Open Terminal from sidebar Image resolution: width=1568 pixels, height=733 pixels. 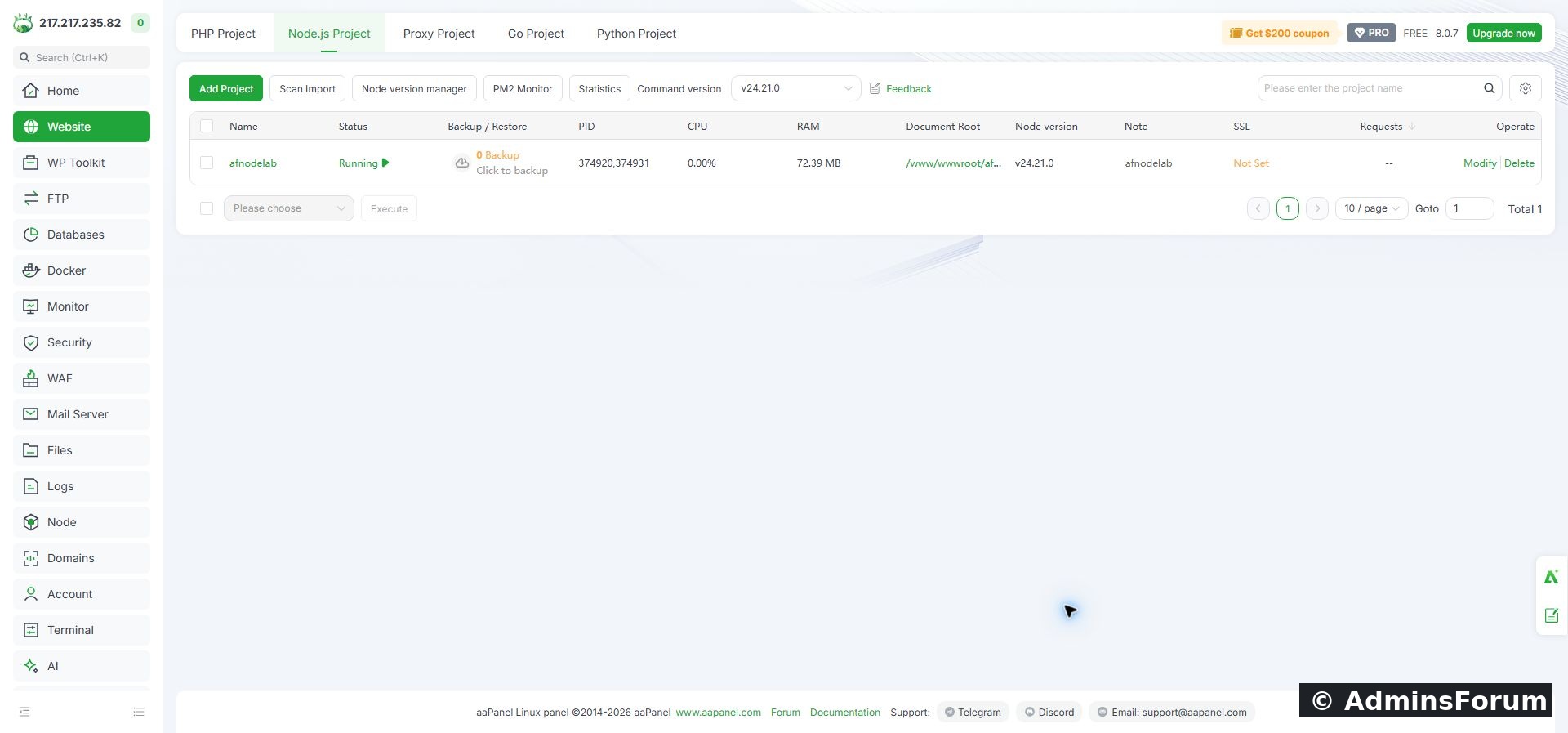tap(82, 630)
